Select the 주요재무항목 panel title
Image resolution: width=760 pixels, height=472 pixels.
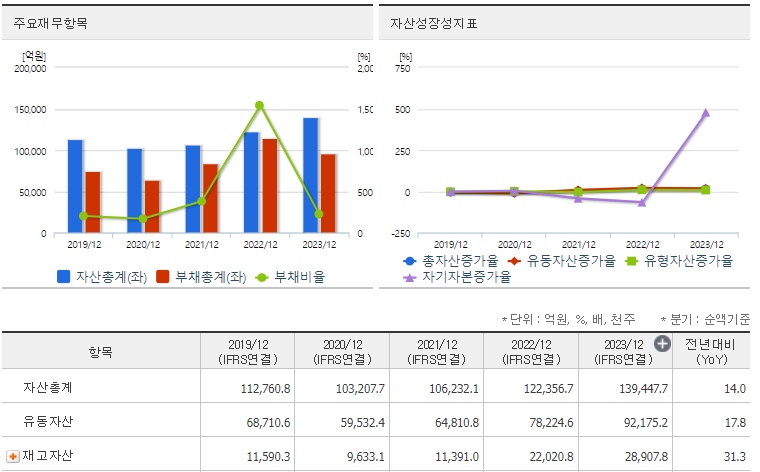coord(50,23)
